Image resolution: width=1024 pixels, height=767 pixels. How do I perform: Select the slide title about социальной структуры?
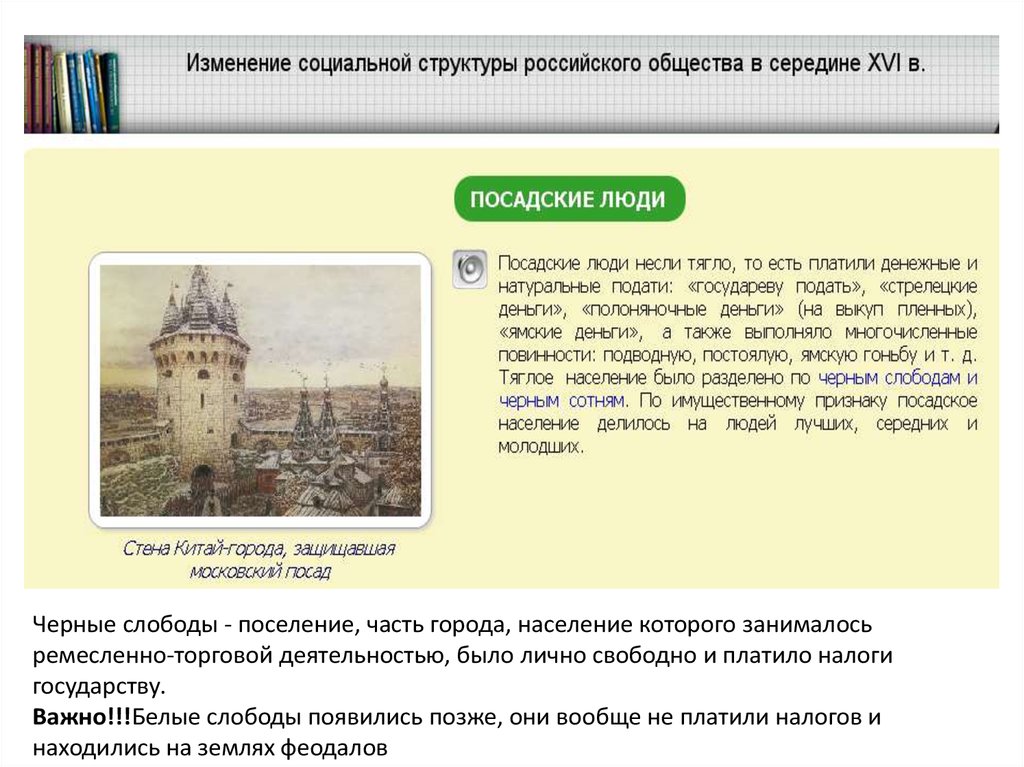pos(556,63)
